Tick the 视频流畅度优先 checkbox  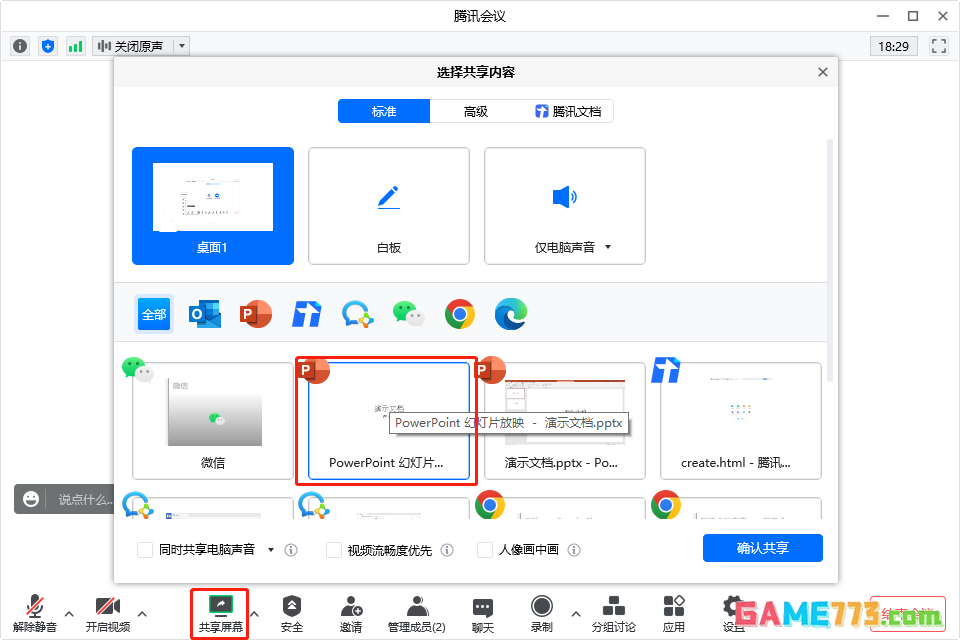(x=335, y=550)
